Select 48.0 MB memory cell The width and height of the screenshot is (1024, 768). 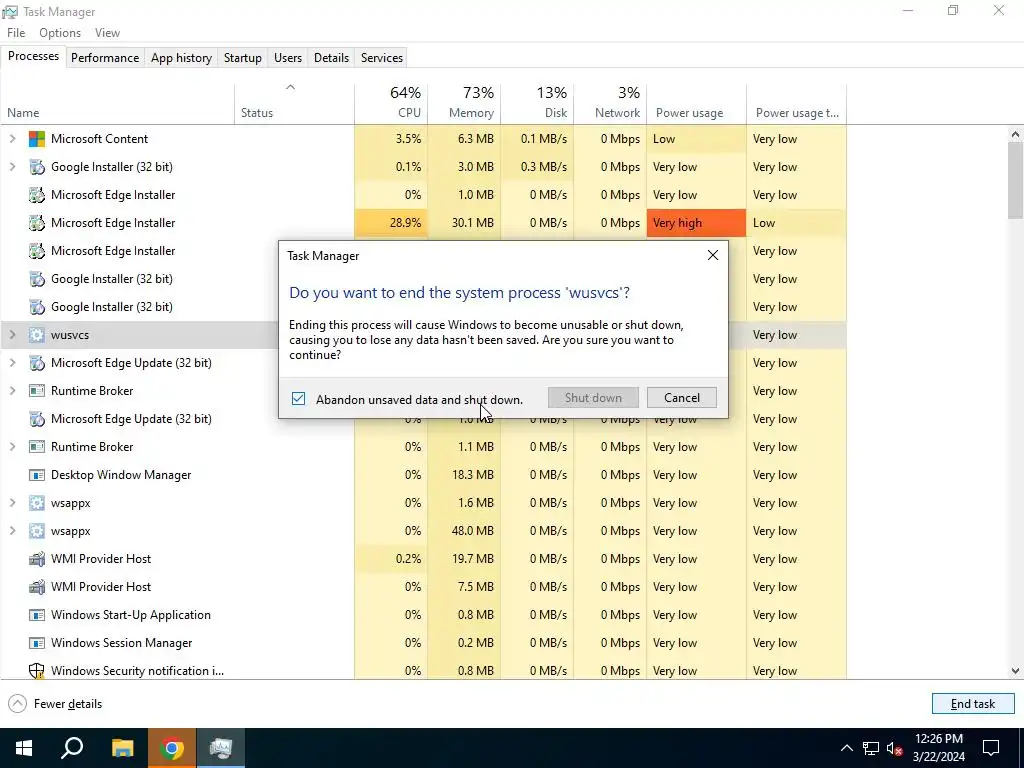tap(464, 531)
